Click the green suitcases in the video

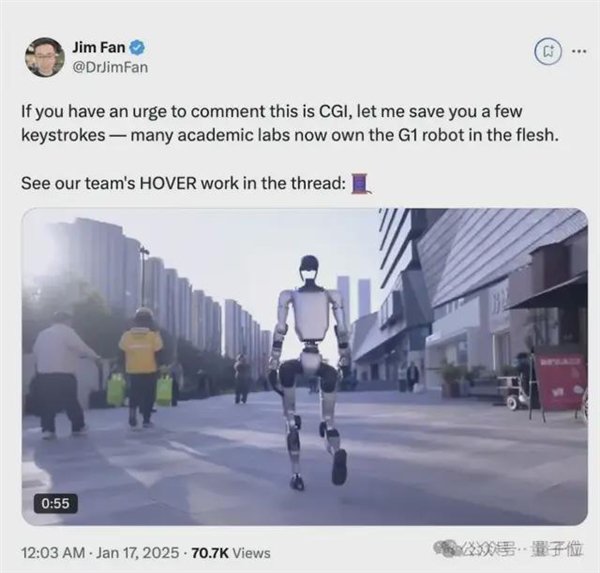coord(139,390)
